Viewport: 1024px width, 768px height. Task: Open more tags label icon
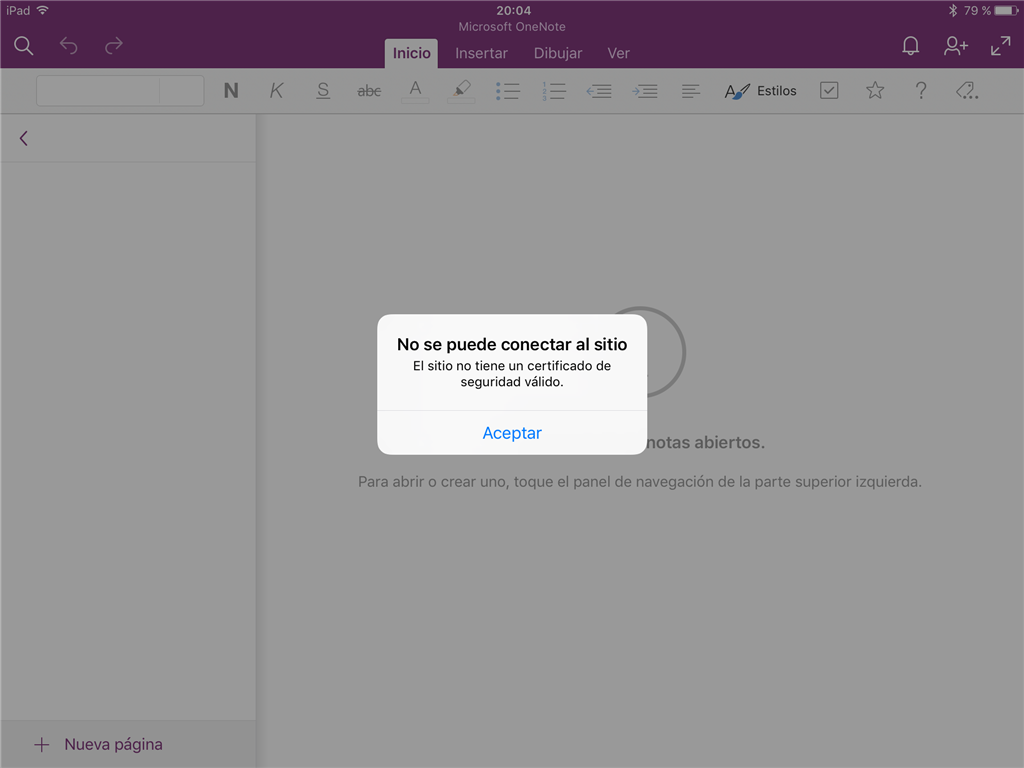click(967, 90)
